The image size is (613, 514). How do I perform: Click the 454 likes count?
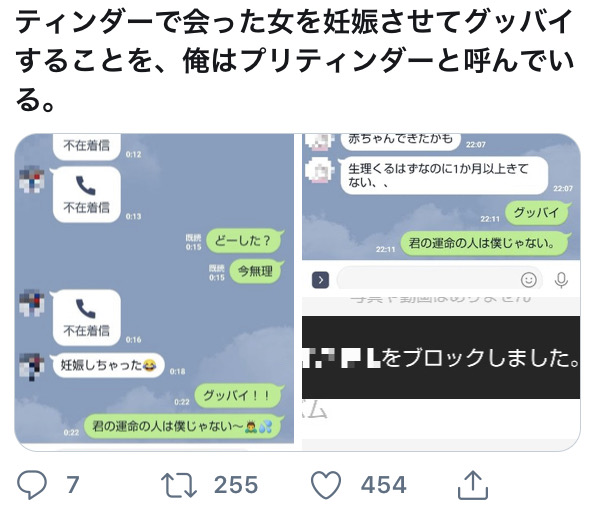coord(384,485)
